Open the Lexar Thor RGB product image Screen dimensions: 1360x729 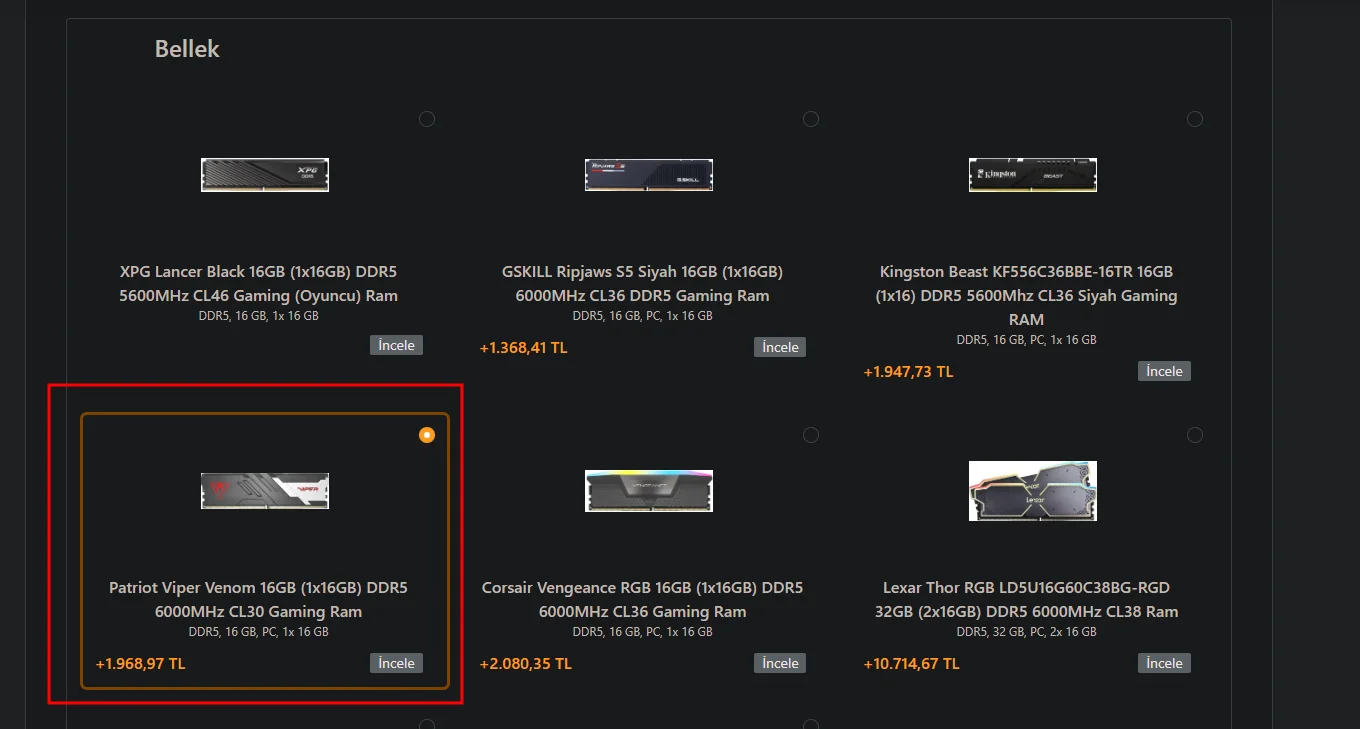tap(1033, 491)
